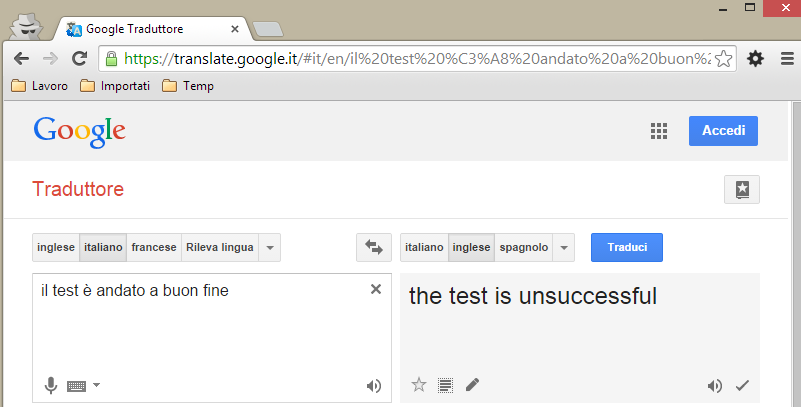Listen to the Italian source text
Image resolution: width=801 pixels, height=407 pixels.
coord(374,386)
